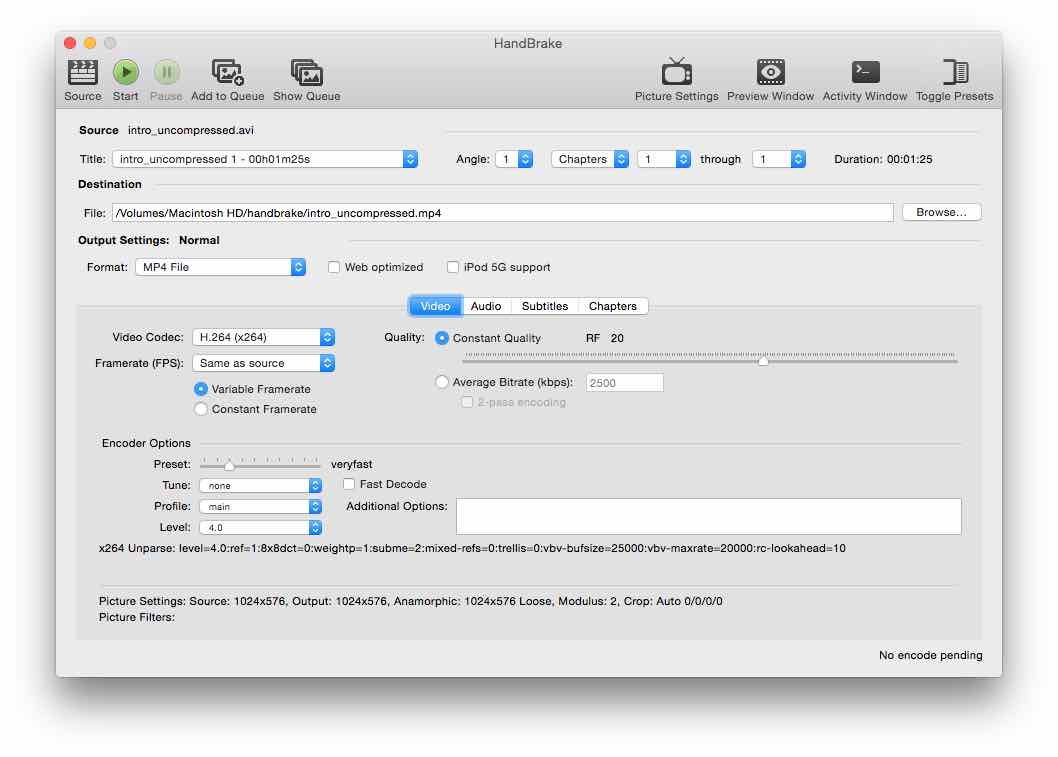Screen dimensions: 1058x757
Task: Check the iPod 5G support option
Action: click(x=453, y=268)
